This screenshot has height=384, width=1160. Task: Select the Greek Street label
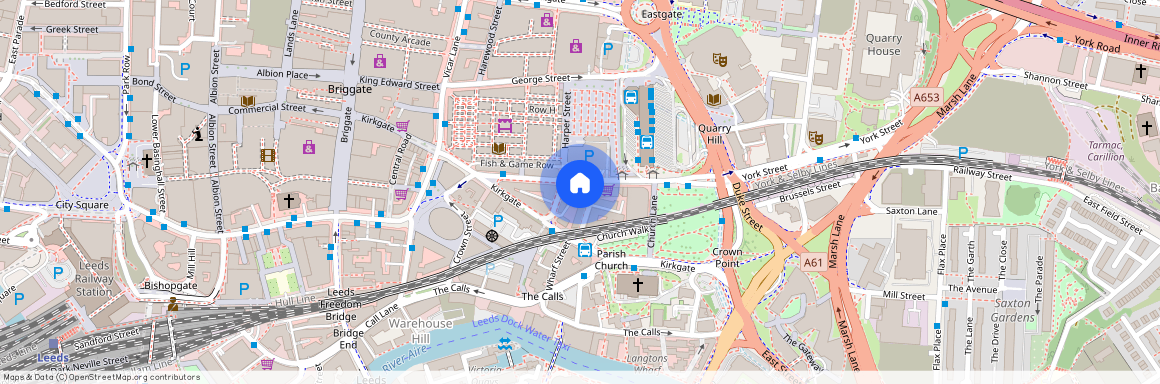(x=72, y=30)
